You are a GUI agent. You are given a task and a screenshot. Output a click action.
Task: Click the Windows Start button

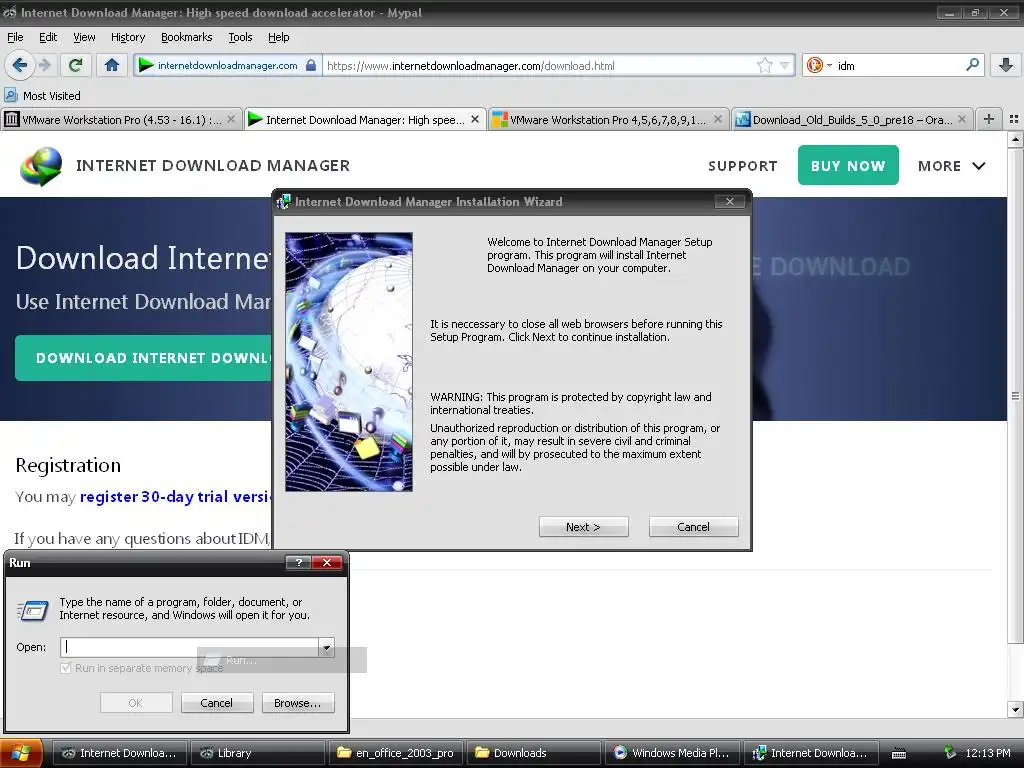(x=21, y=753)
